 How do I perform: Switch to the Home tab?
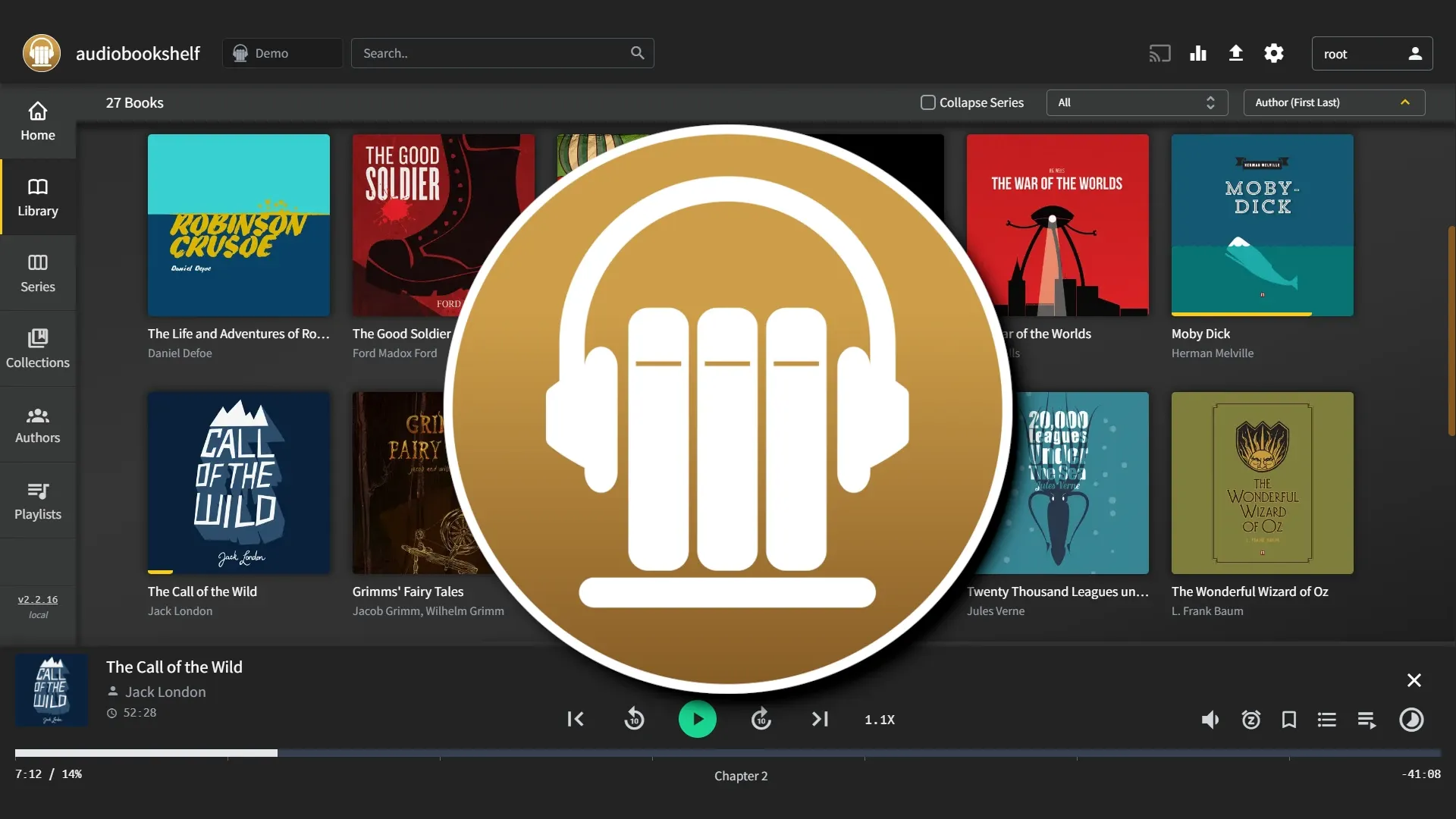(x=37, y=121)
